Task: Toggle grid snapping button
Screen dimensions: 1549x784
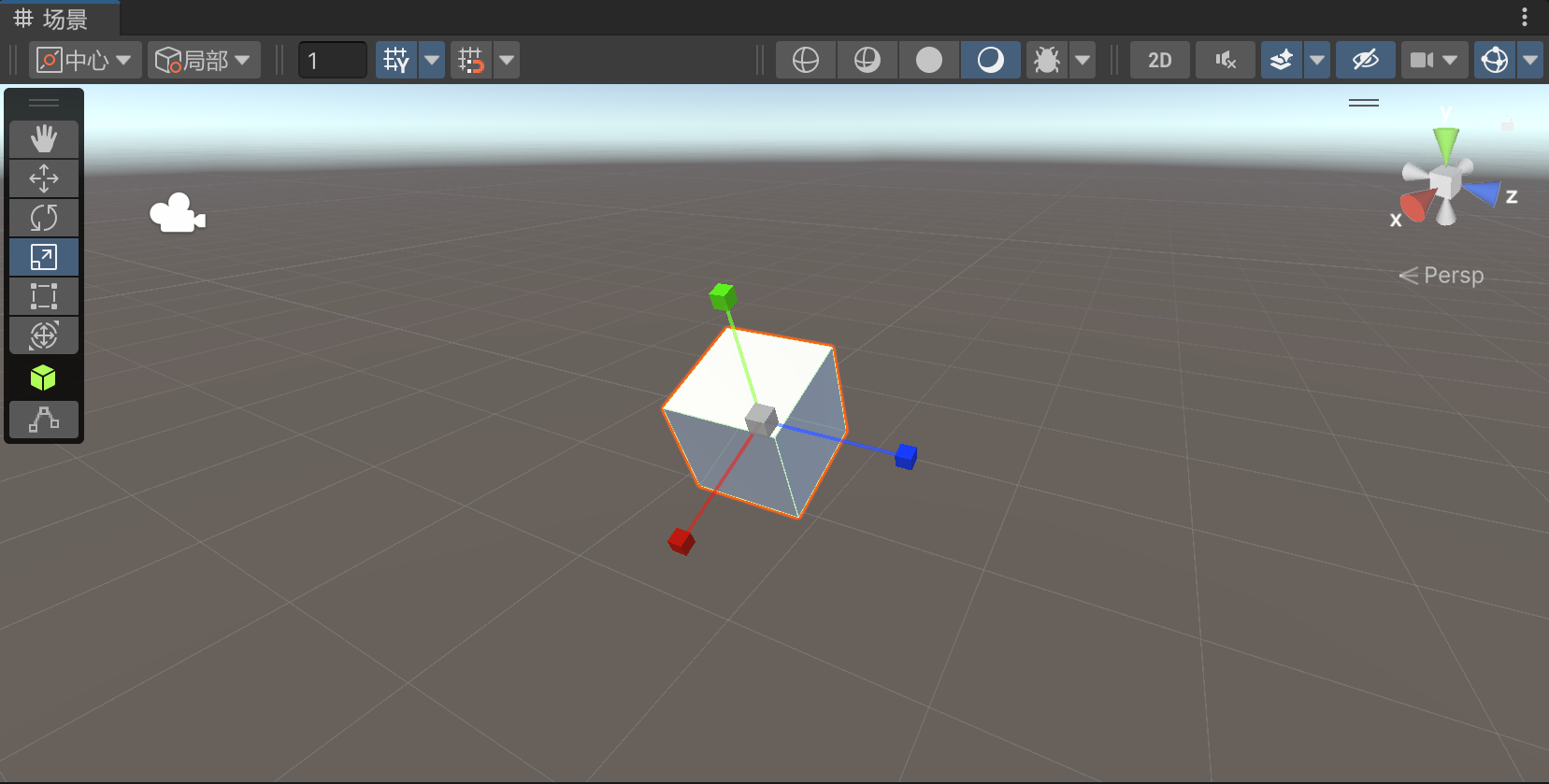Action: click(471, 60)
